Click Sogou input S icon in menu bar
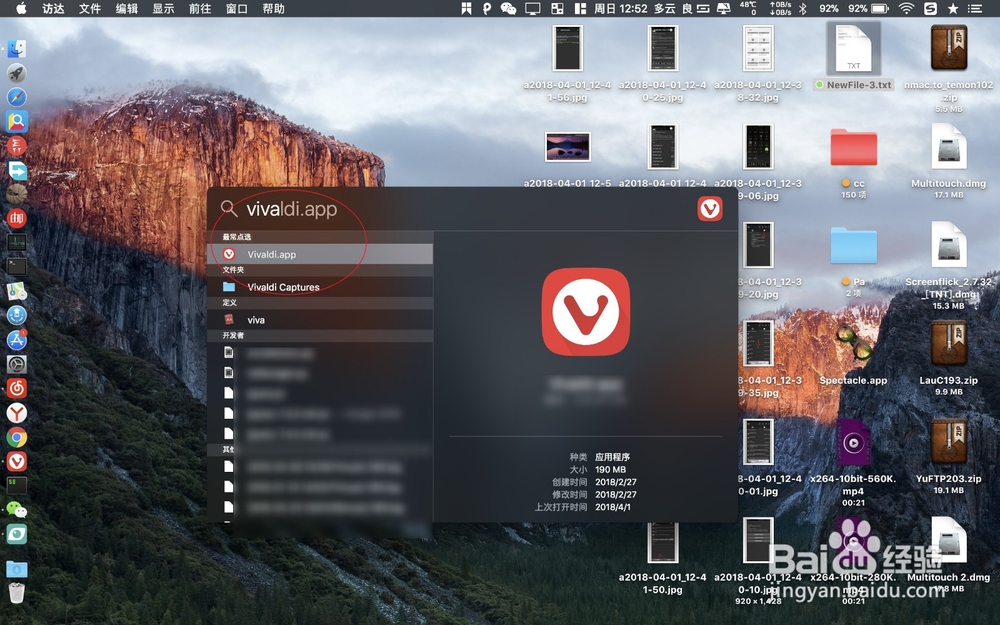Viewport: 1000px width, 625px height. [930, 8]
